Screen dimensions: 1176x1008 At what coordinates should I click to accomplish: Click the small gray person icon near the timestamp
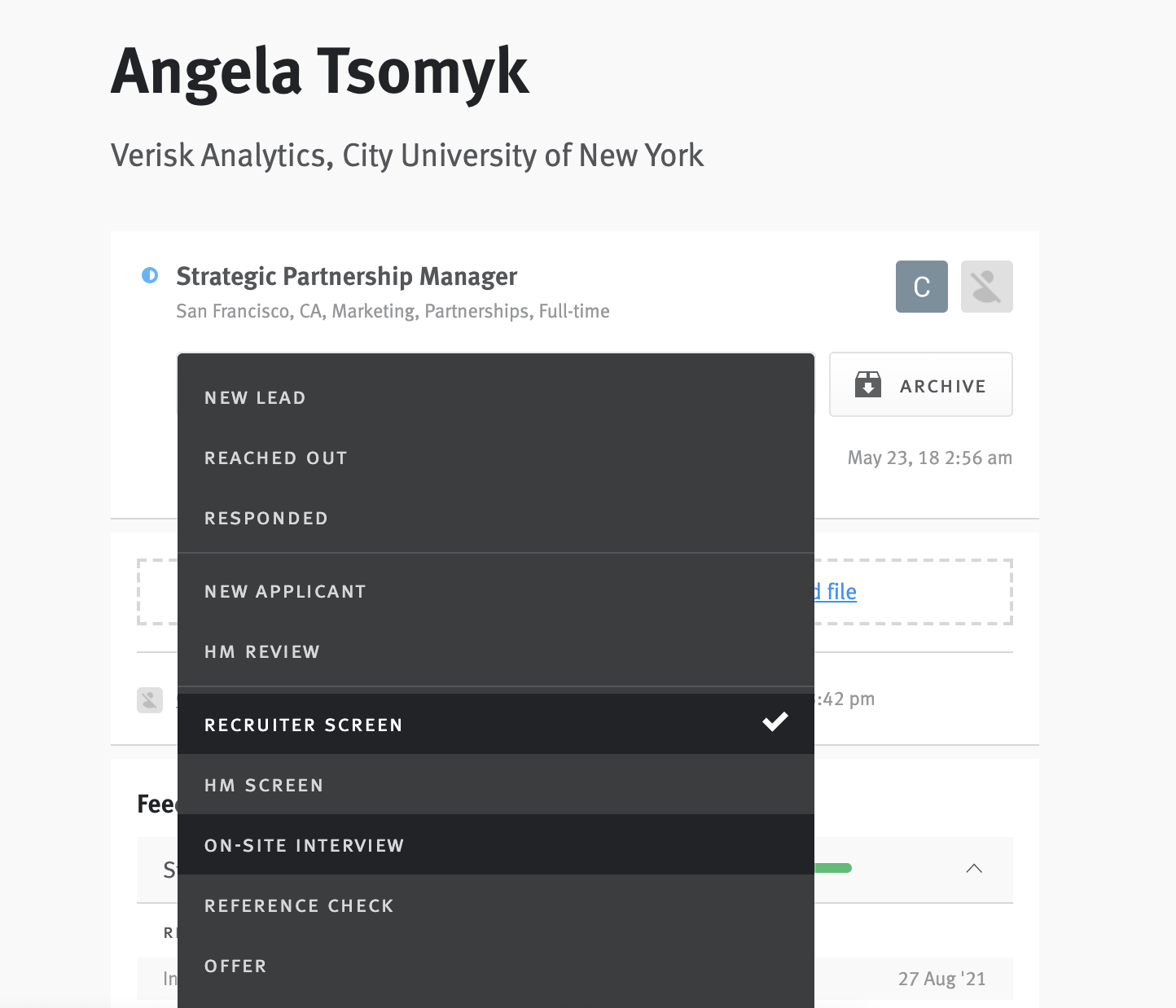(150, 699)
